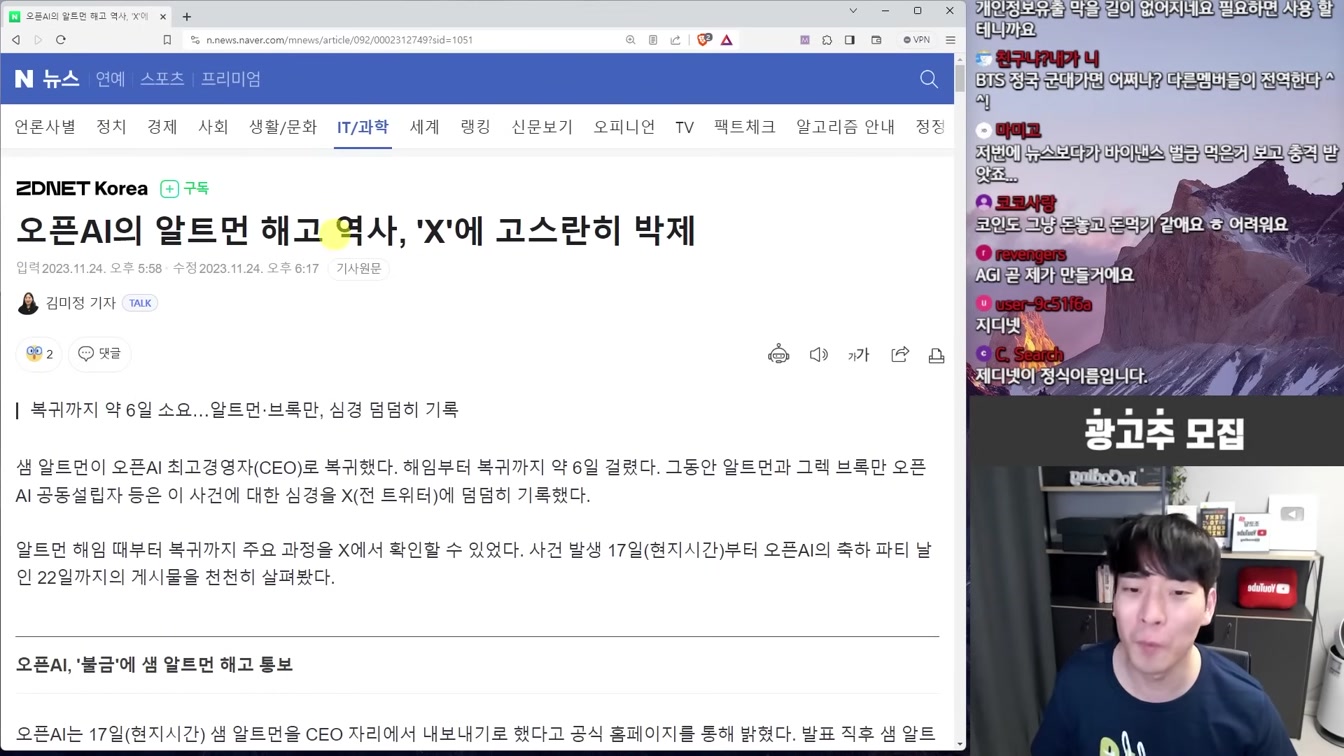Click reporter 김미정 기자 name
This screenshot has width=1344, height=756.
coord(80,303)
